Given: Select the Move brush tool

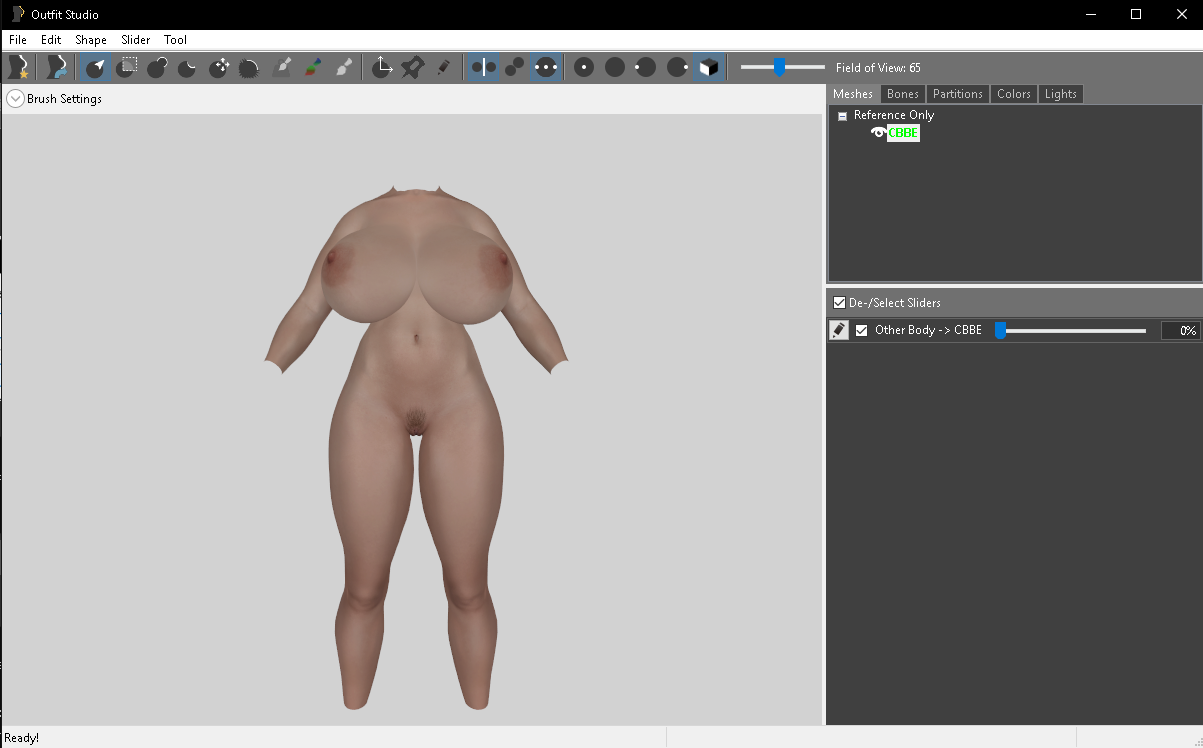Looking at the screenshot, I should coord(219,67).
